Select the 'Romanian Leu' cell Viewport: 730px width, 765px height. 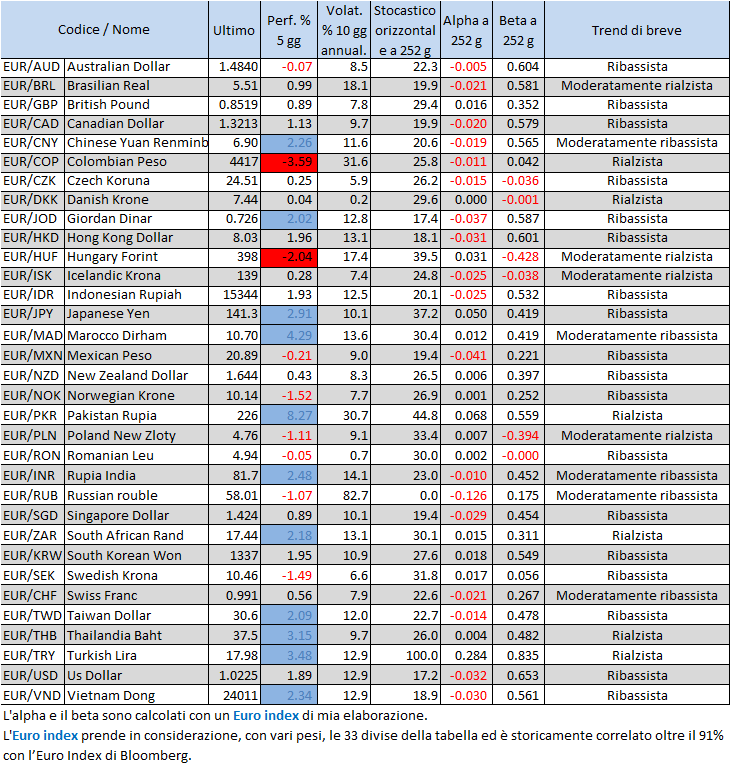pos(137,456)
